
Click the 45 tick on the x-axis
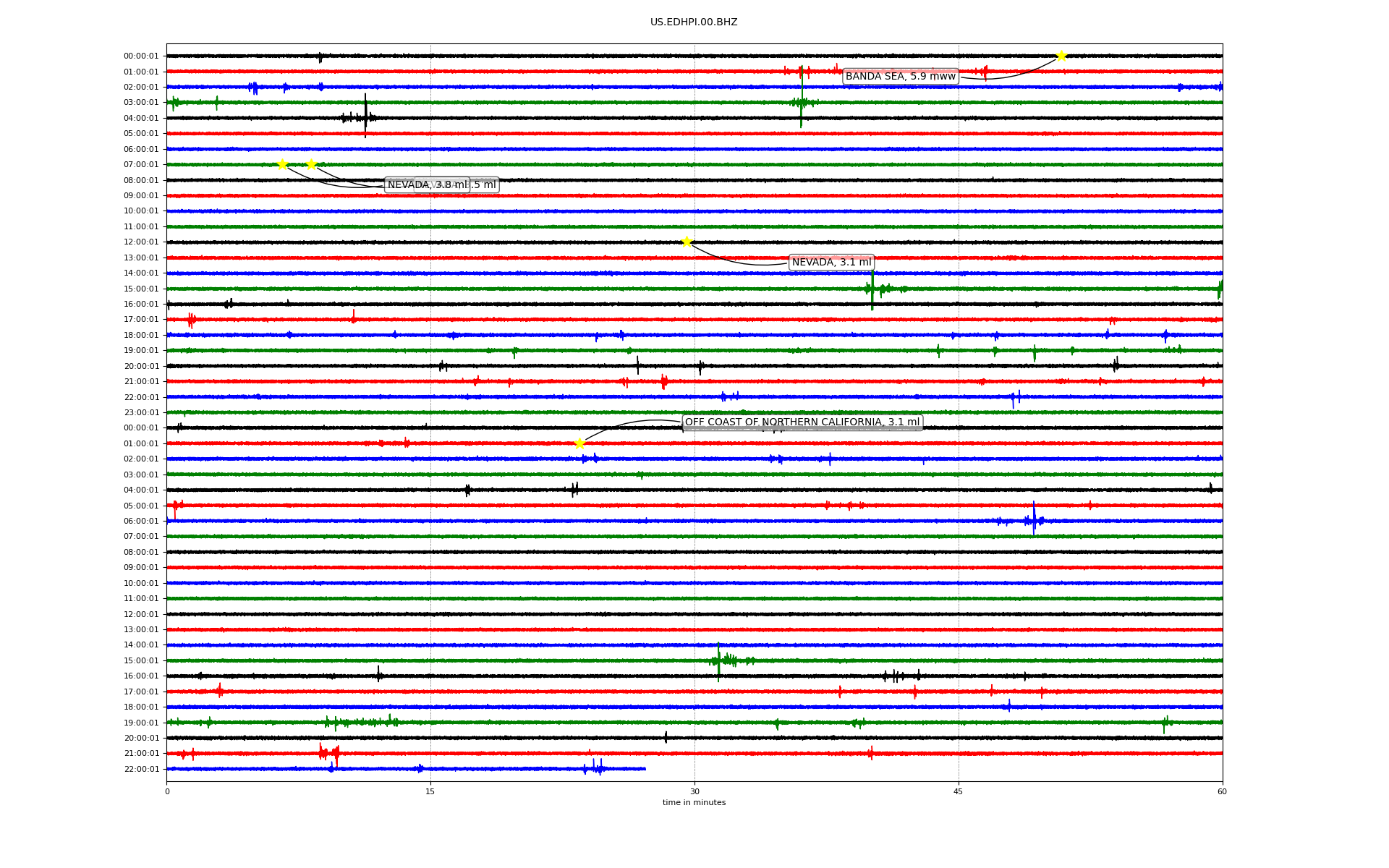959,791
